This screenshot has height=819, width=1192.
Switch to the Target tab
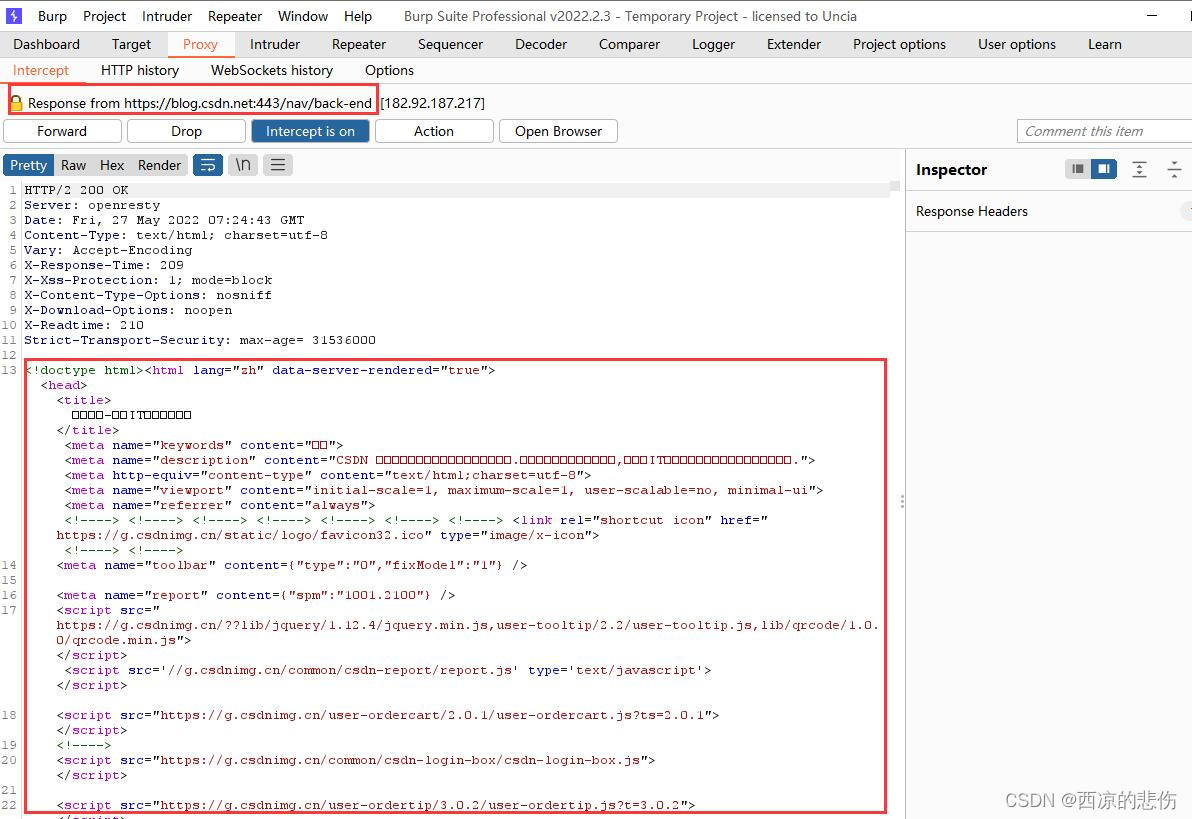tap(131, 44)
